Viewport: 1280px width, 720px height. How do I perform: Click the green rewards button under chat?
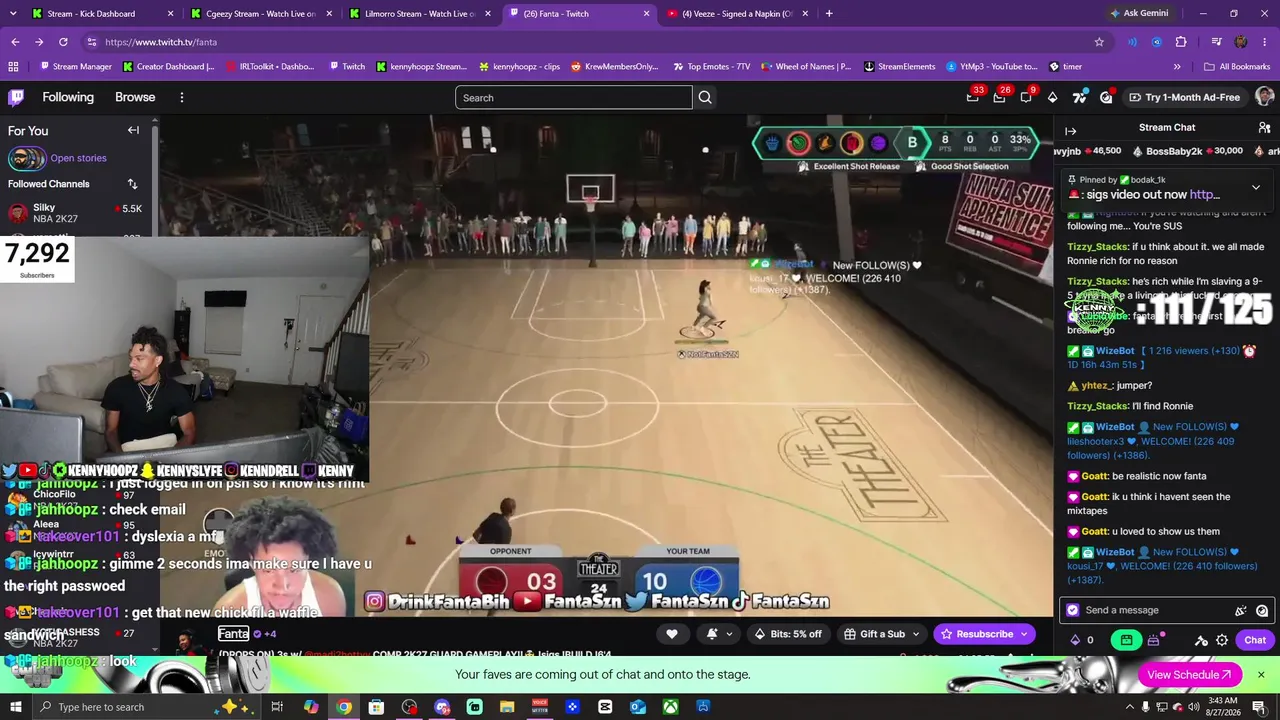pyautogui.click(x=1127, y=640)
